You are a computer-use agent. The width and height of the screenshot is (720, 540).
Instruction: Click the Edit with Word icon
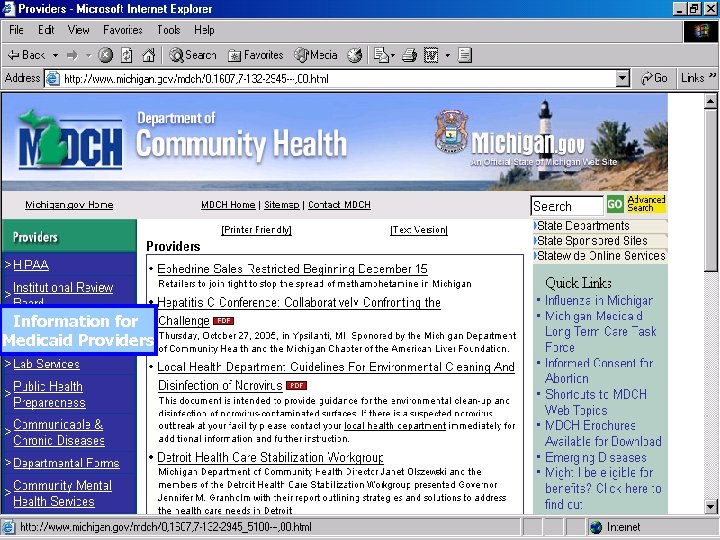tap(431, 56)
